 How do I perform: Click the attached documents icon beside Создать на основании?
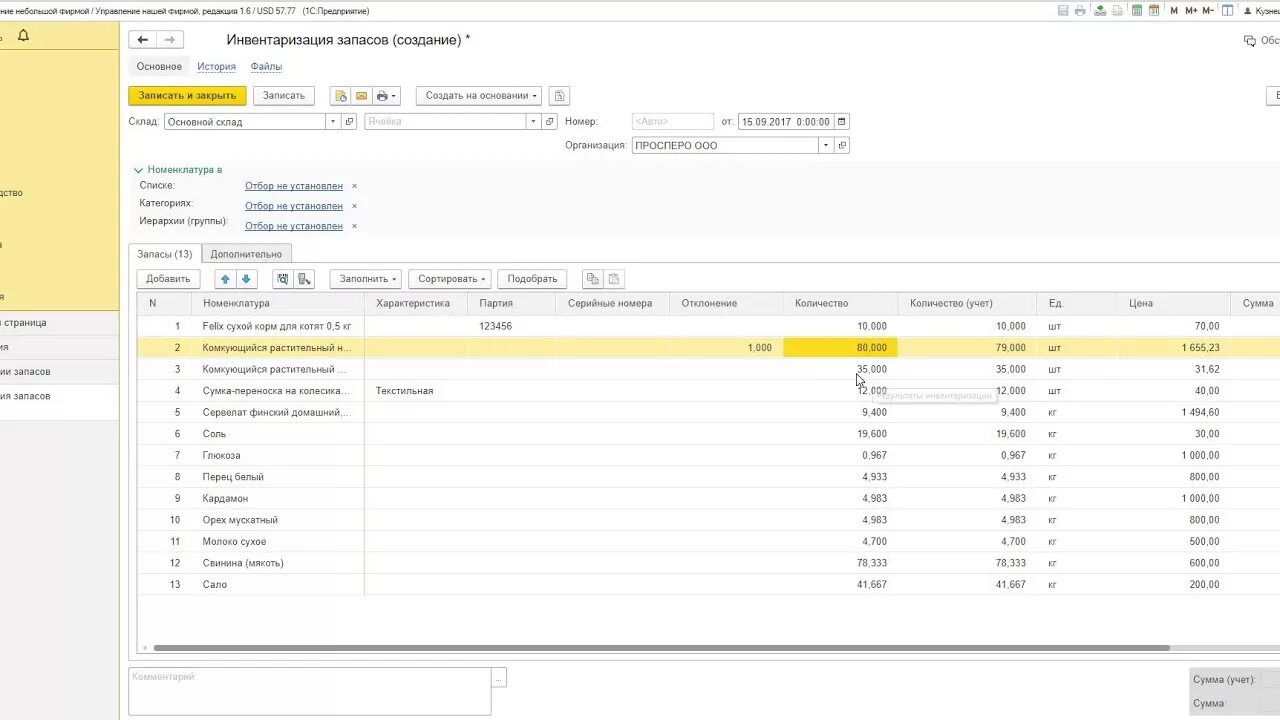click(560, 96)
